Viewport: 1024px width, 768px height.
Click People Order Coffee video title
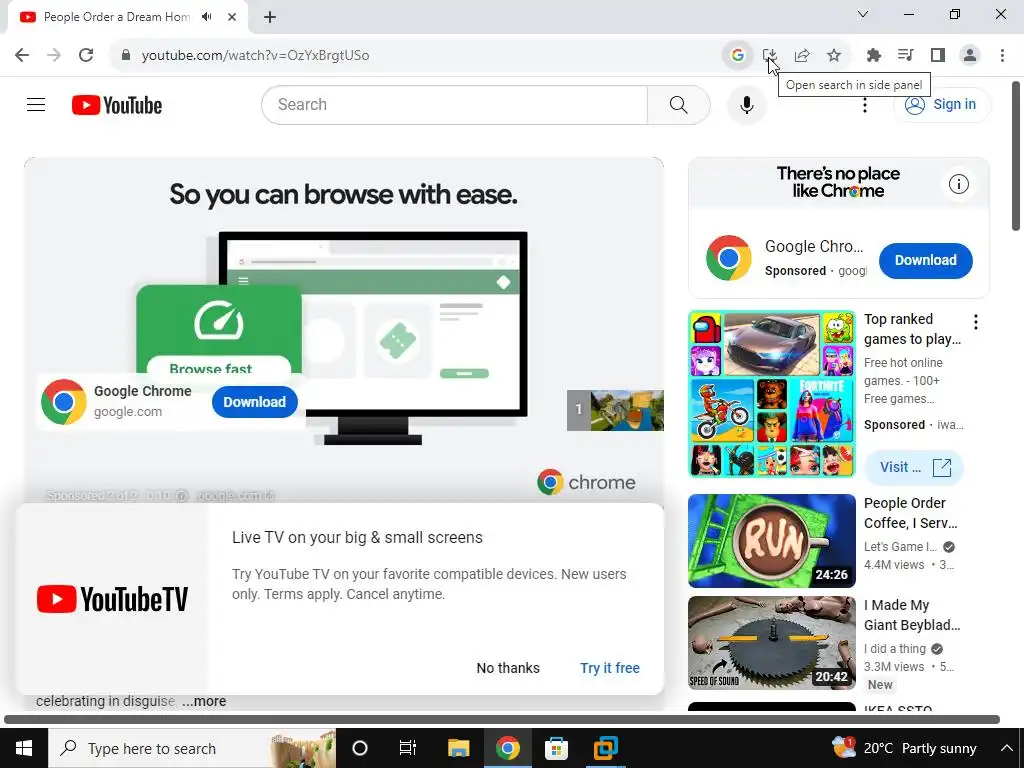[x=910, y=513]
